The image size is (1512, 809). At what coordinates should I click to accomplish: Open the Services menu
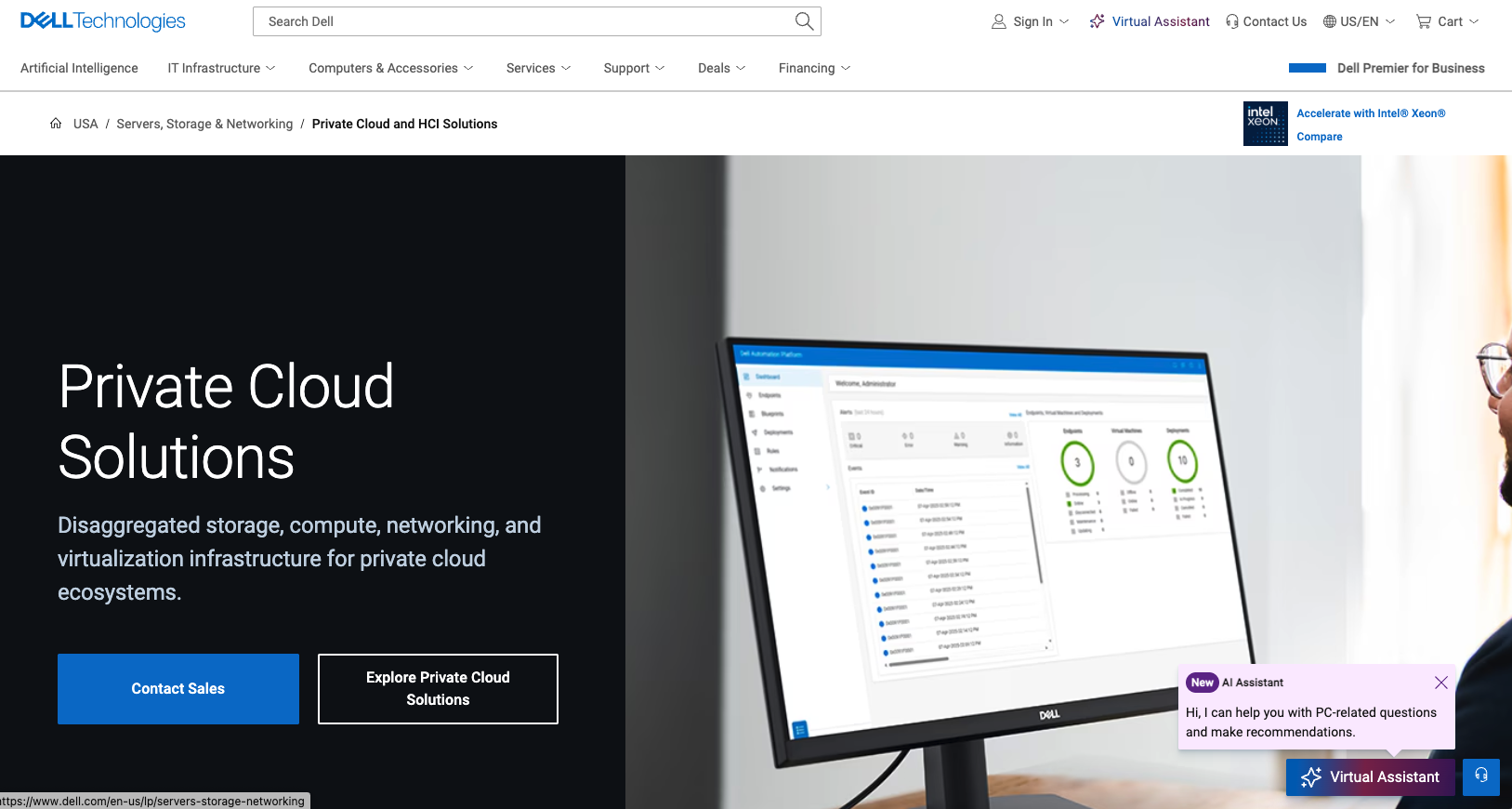[x=539, y=68]
